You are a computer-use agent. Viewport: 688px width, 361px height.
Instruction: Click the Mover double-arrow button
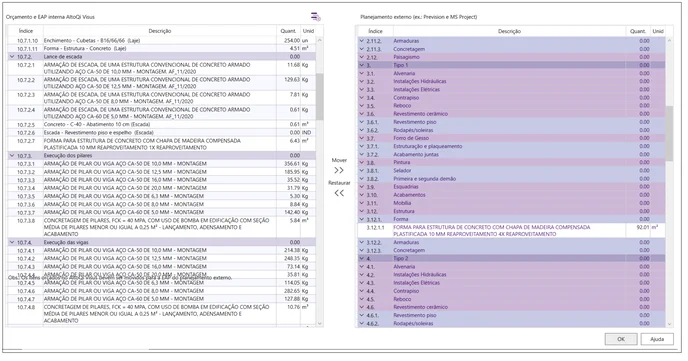[339, 170]
